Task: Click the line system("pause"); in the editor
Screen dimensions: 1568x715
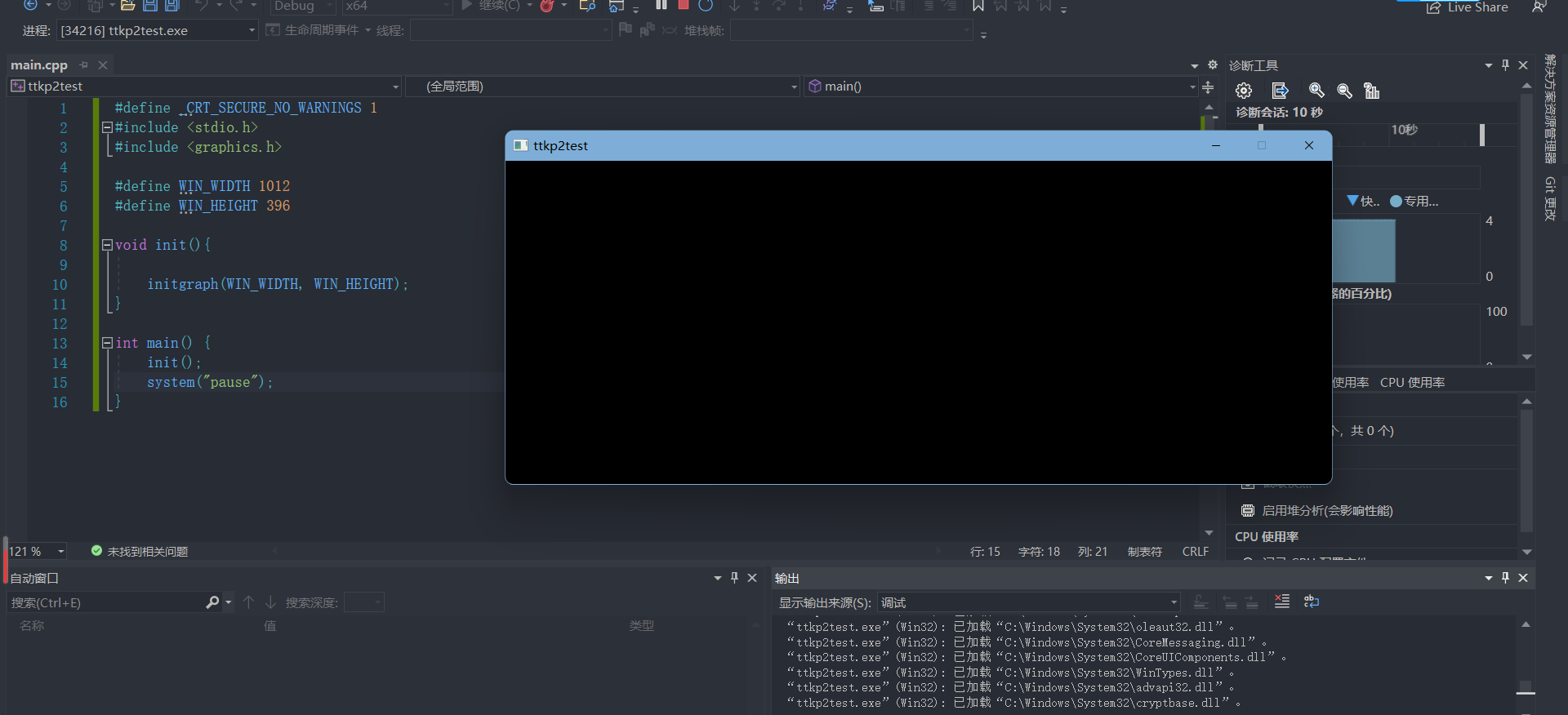Action: (x=210, y=382)
